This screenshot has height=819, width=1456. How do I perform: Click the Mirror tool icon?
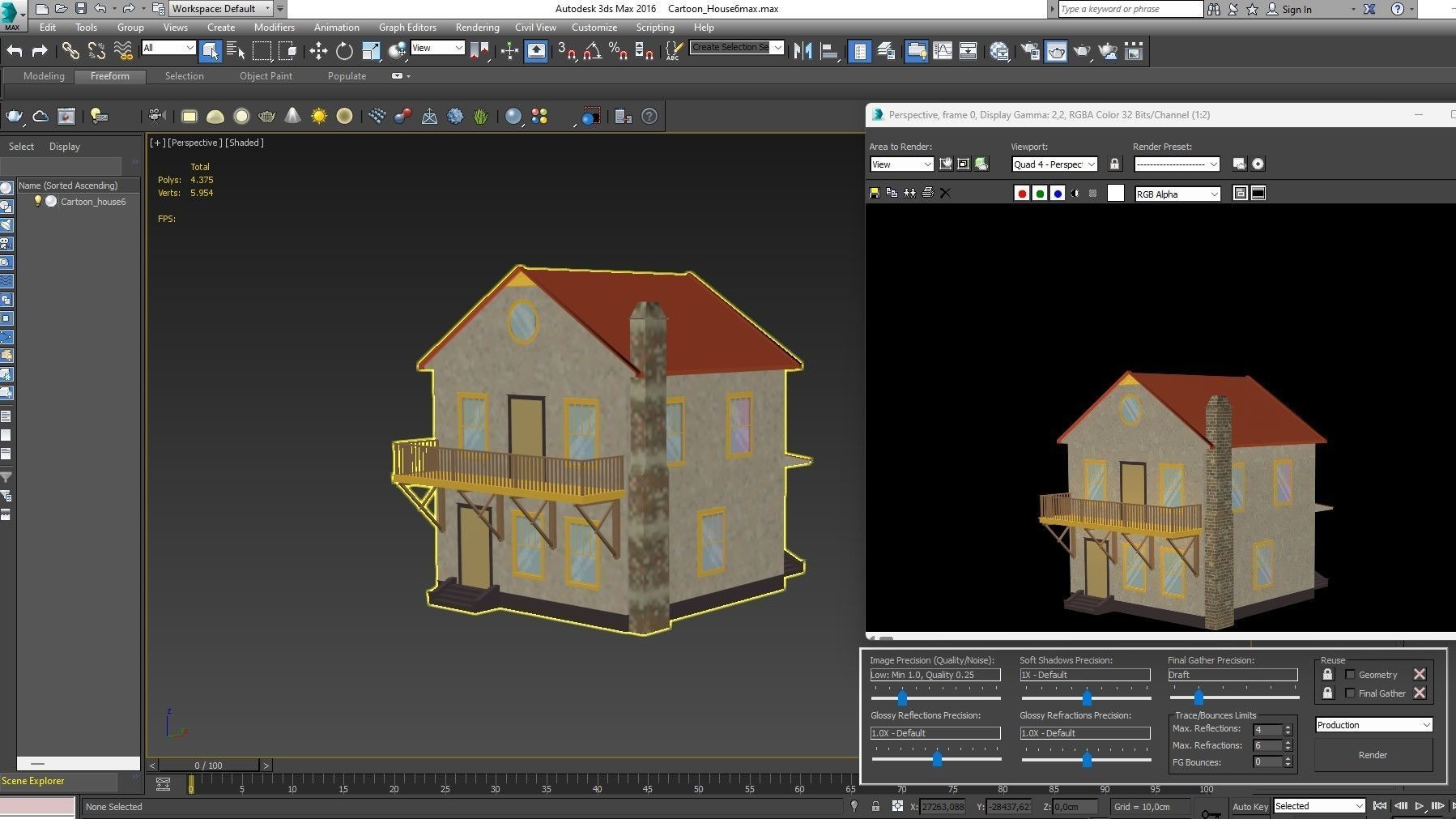click(x=803, y=51)
